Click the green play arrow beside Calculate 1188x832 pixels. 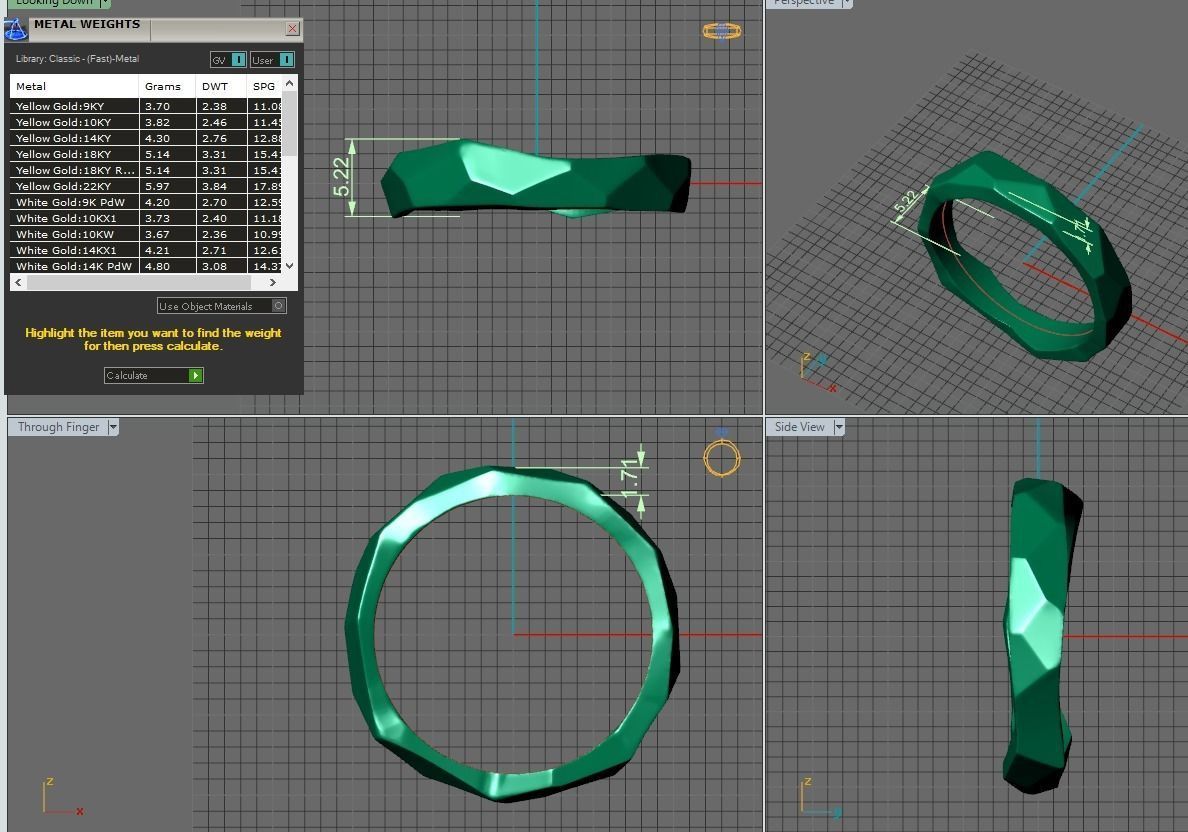point(195,375)
